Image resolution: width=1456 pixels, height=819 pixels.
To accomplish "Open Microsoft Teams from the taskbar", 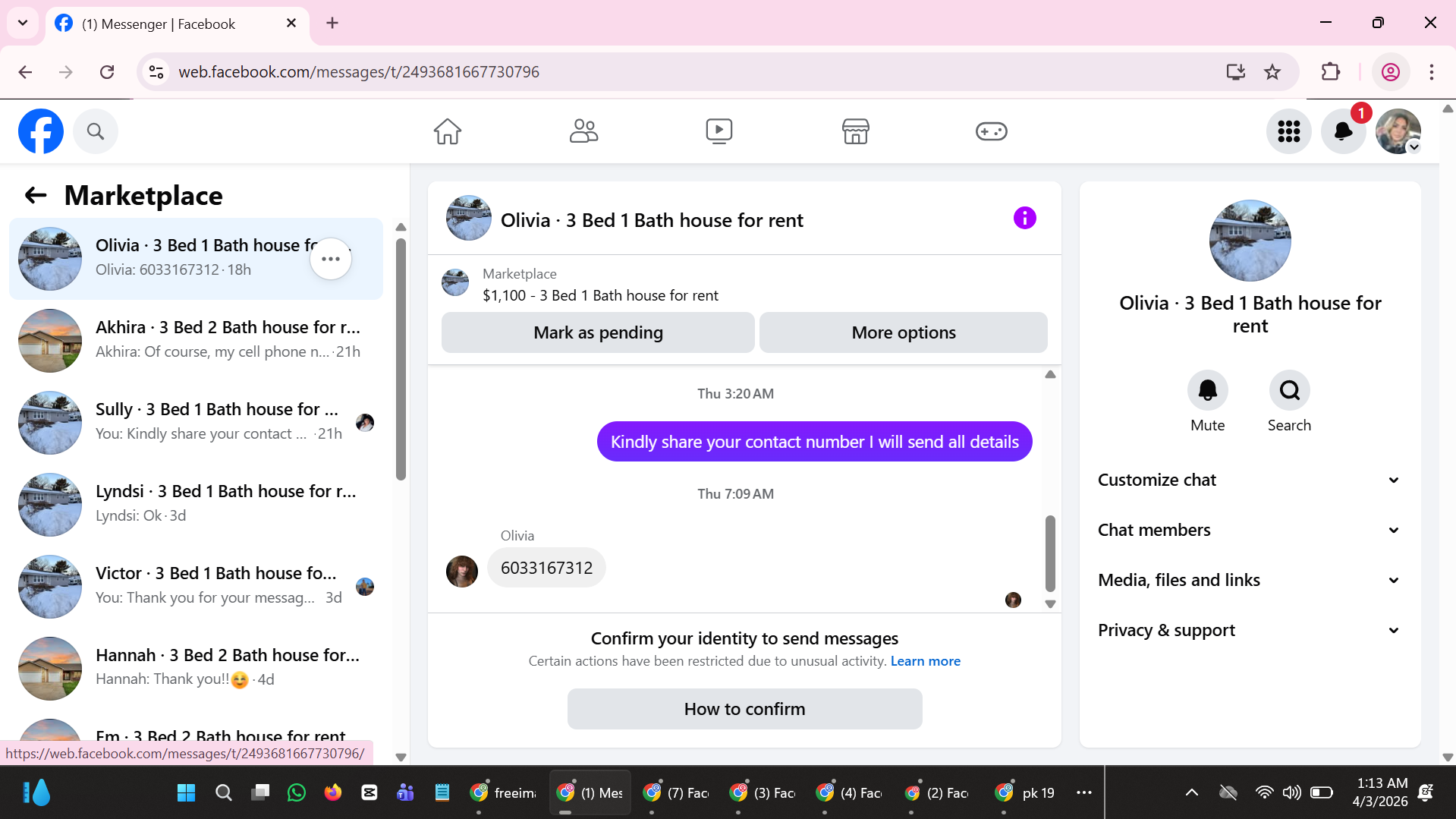I will (x=406, y=792).
